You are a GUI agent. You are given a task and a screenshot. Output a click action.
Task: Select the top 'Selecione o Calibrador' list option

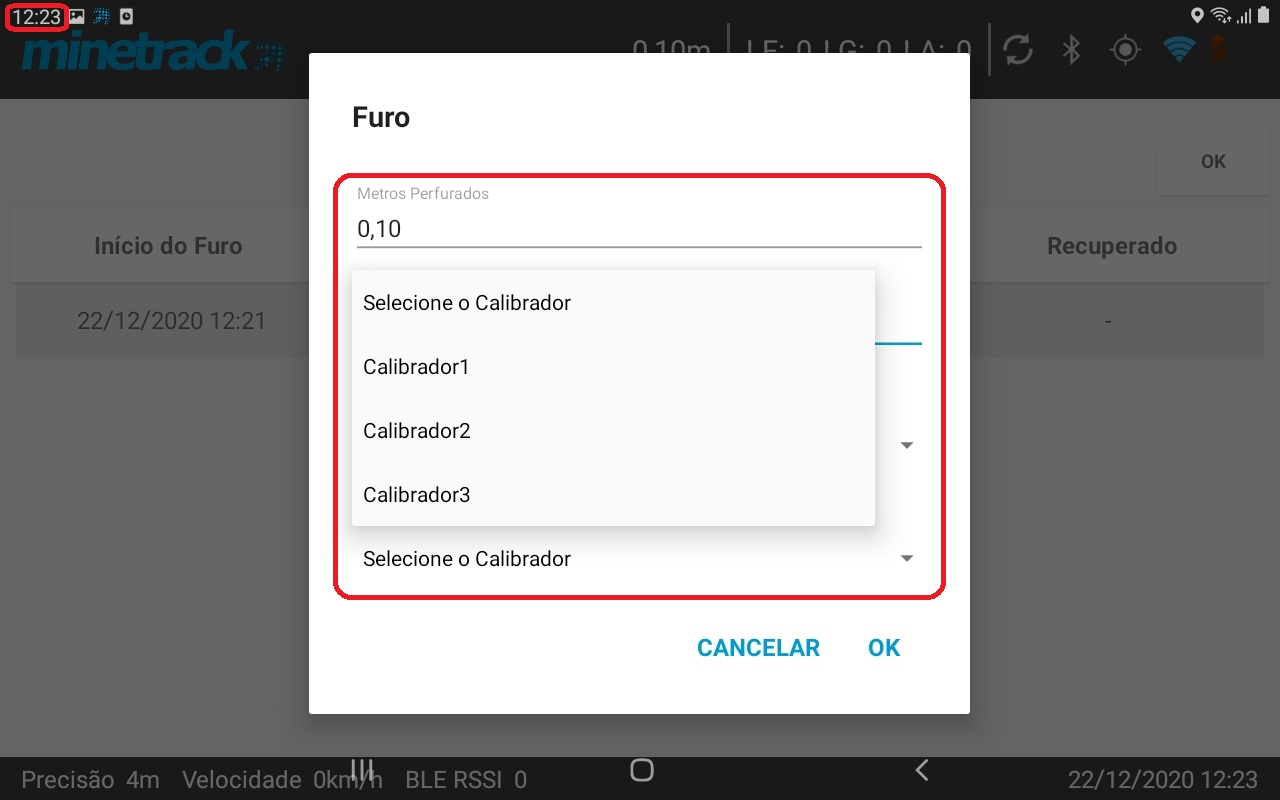point(613,303)
